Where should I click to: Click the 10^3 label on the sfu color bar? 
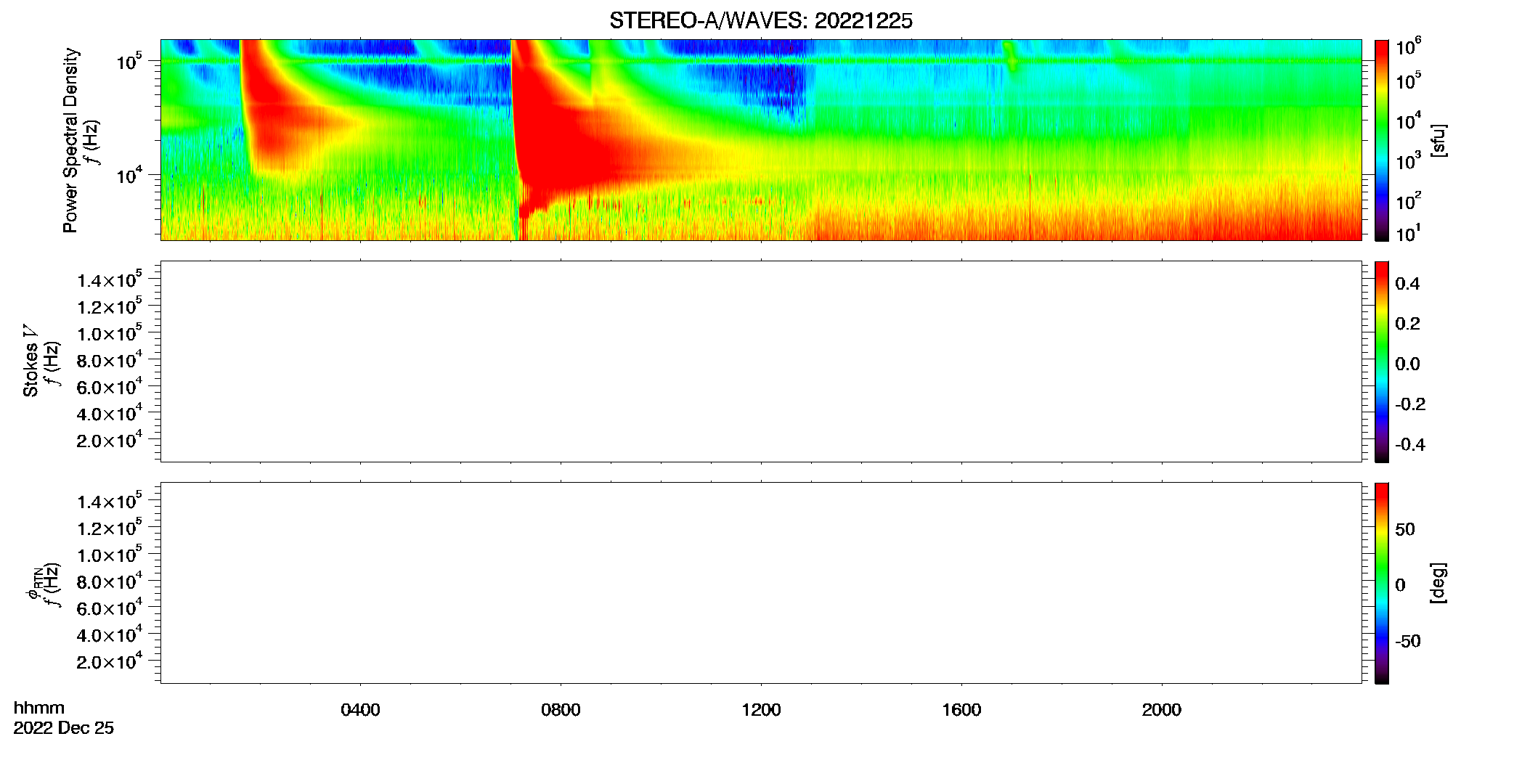click(x=1408, y=161)
